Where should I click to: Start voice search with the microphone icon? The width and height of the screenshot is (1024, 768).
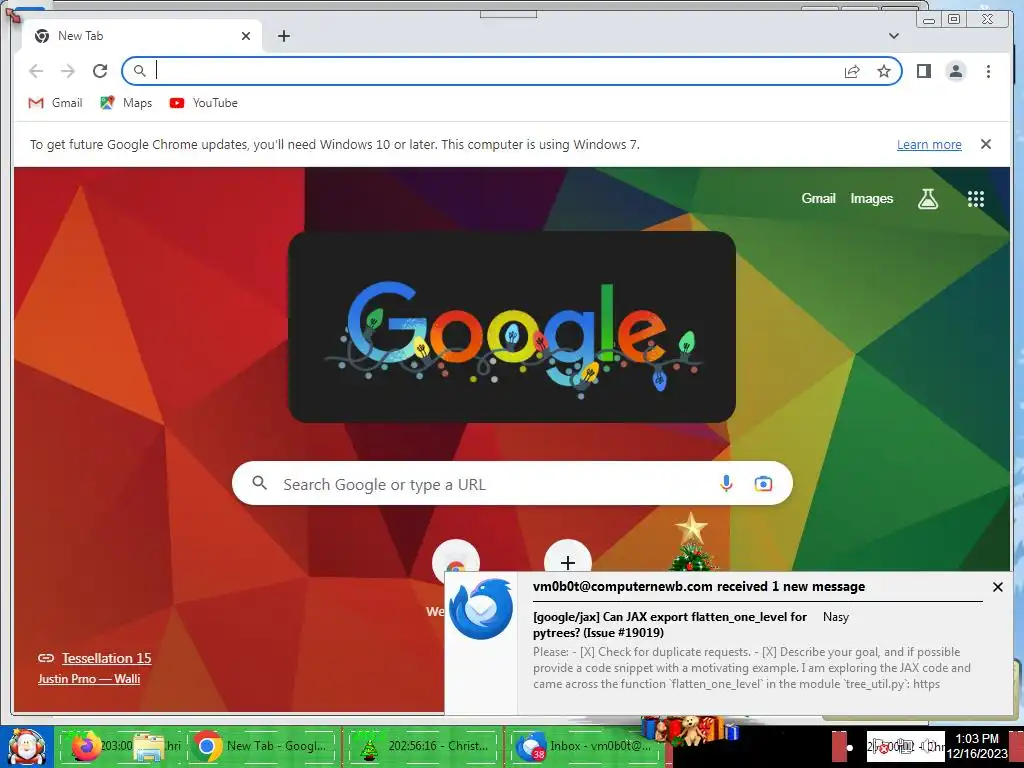pos(726,484)
